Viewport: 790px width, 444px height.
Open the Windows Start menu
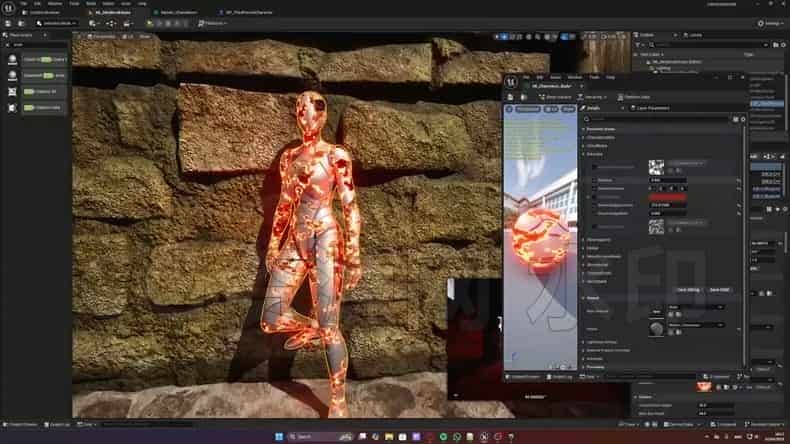point(279,436)
